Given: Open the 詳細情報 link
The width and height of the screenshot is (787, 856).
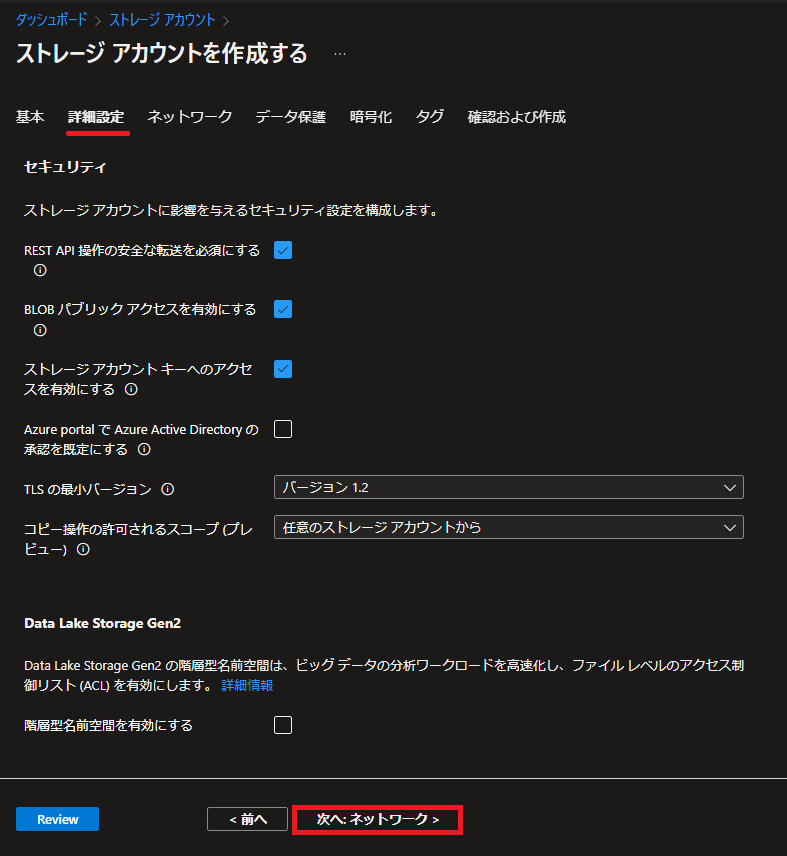Looking at the screenshot, I should (247, 685).
